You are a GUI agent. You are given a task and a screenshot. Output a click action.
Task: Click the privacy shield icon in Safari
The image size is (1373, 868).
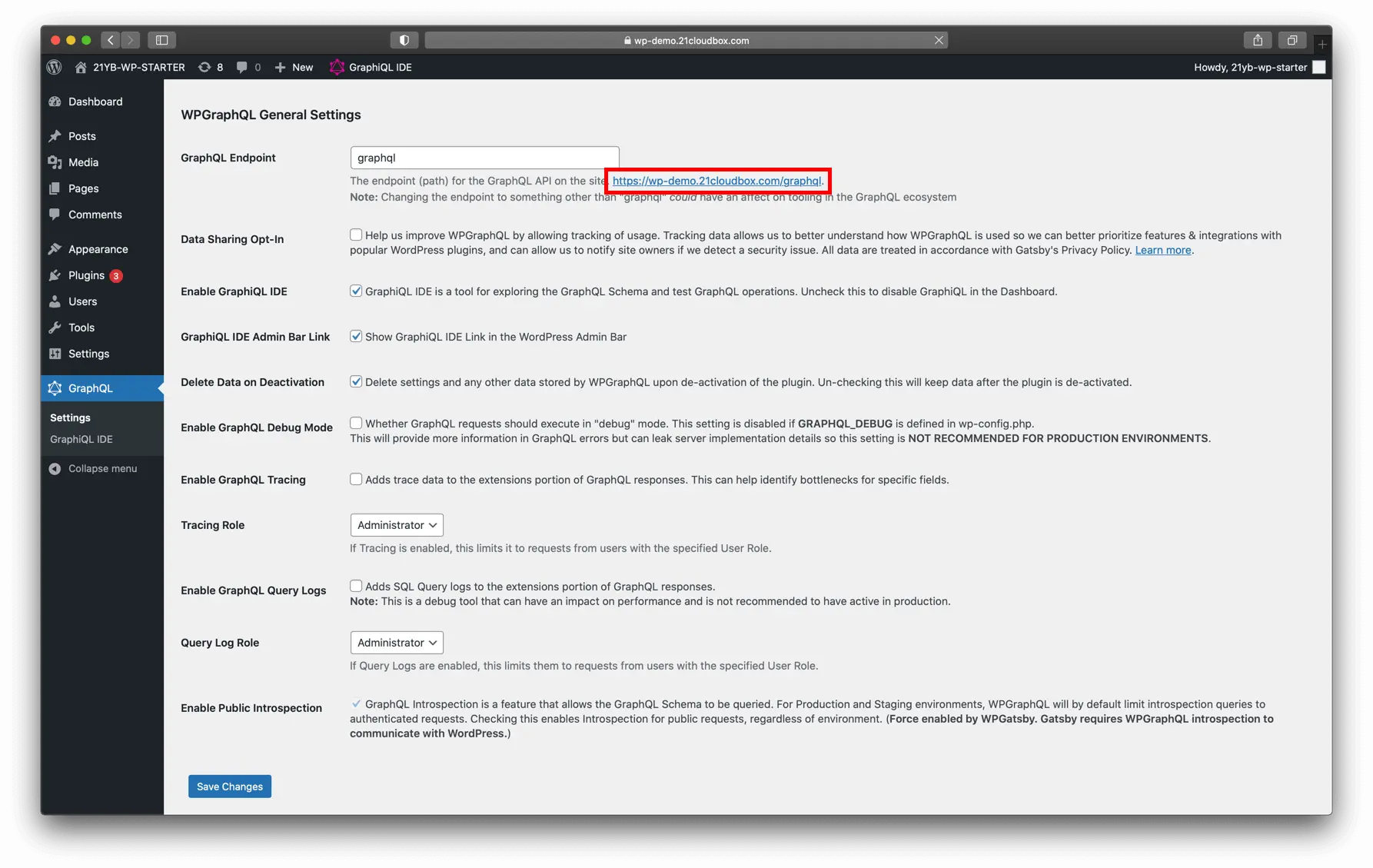(x=404, y=40)
